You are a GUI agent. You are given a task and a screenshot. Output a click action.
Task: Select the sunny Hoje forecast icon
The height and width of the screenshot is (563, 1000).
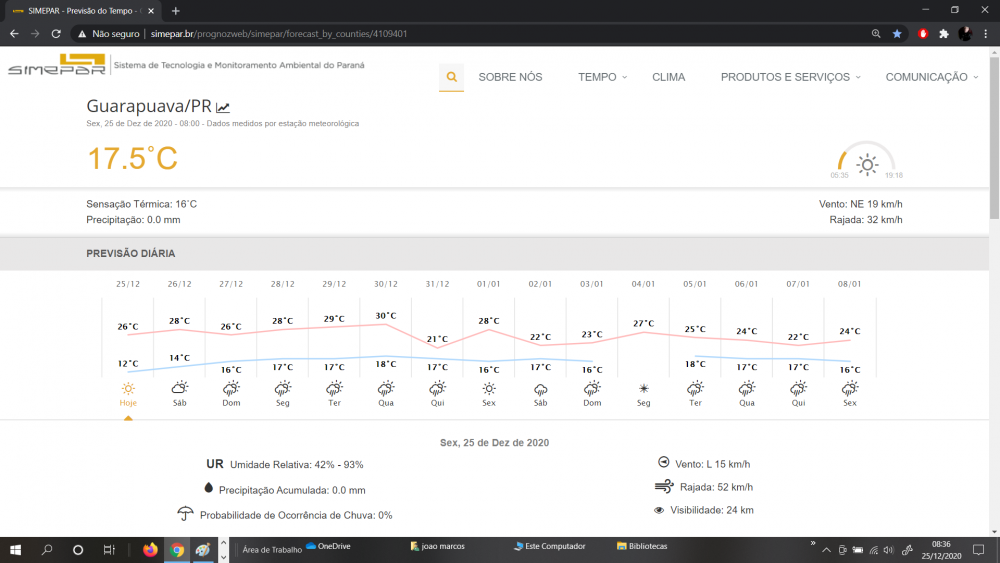(x=128, y=388)
